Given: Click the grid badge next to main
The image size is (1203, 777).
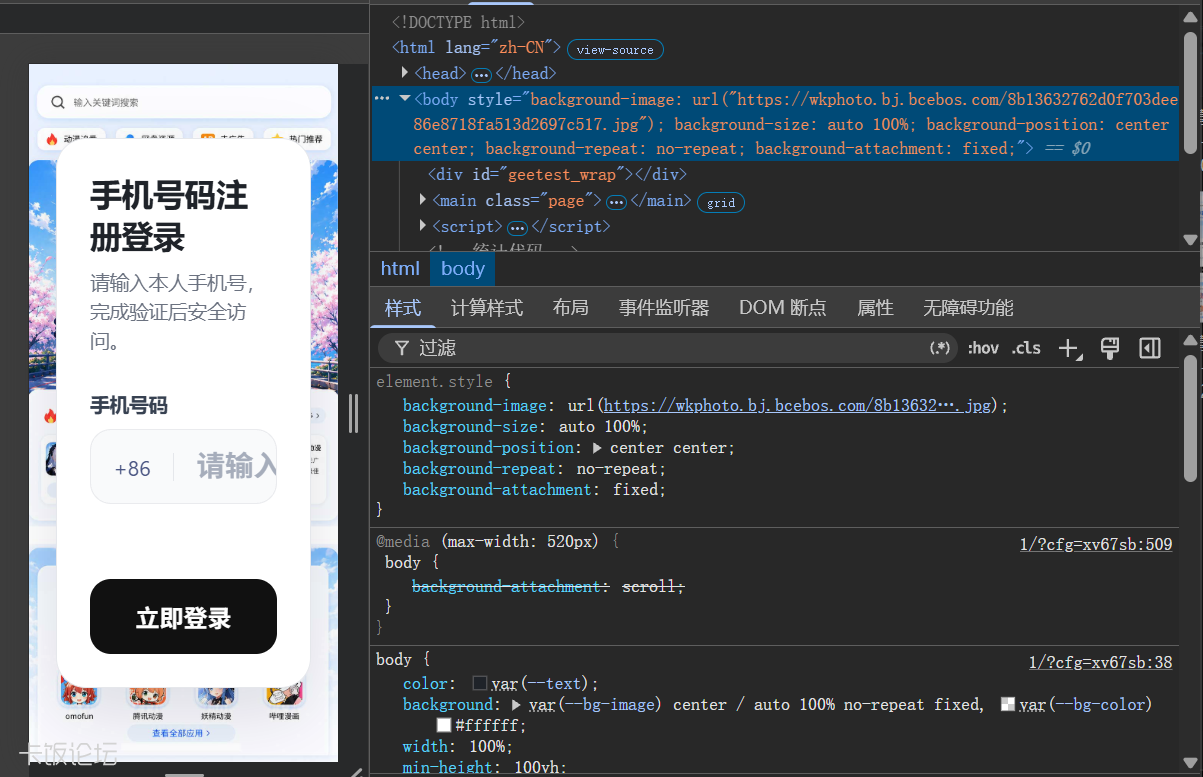Looking at the screenshot, I should (x=721, y=202).
